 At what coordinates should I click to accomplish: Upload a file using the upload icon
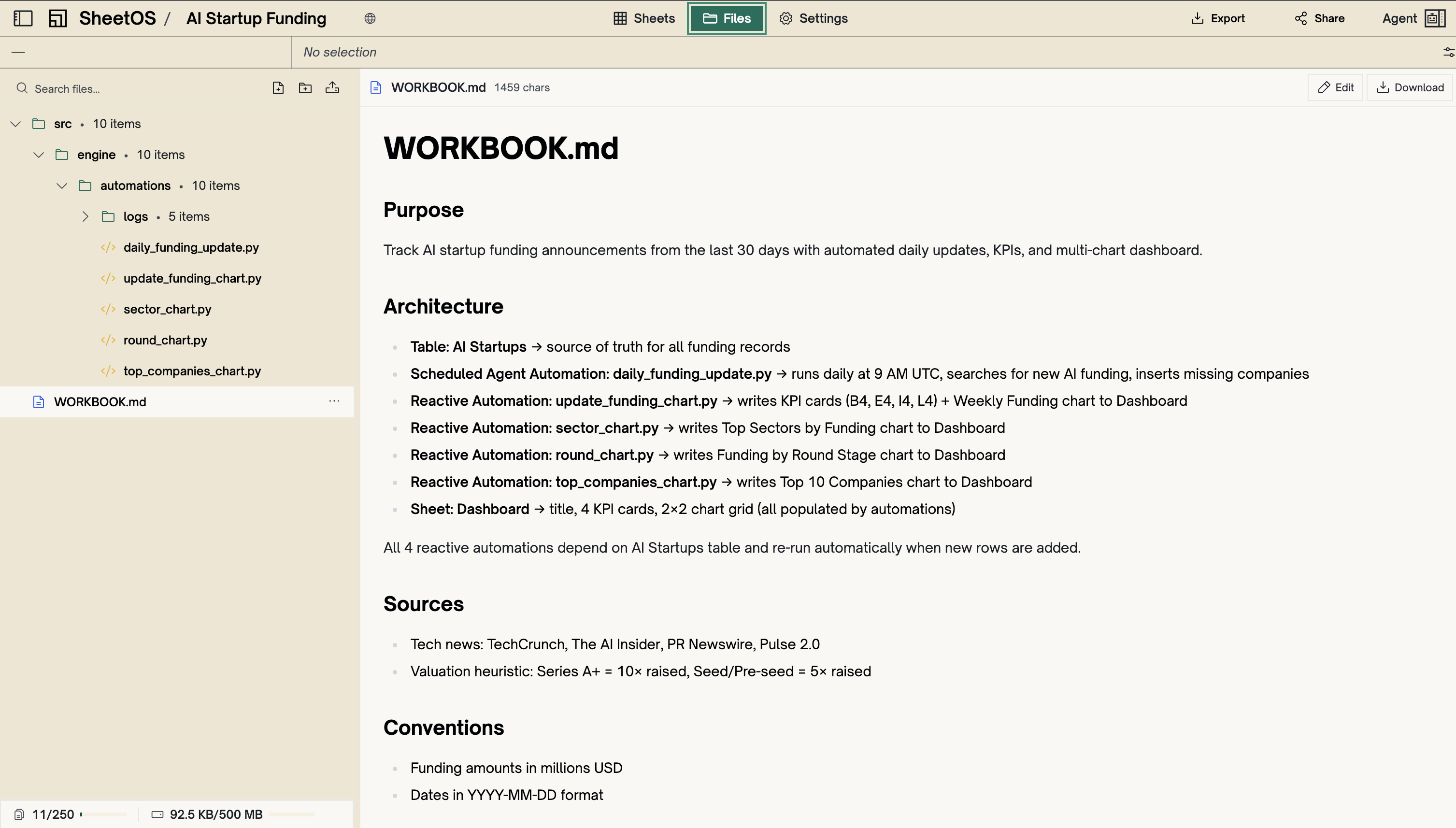[332, 88]
